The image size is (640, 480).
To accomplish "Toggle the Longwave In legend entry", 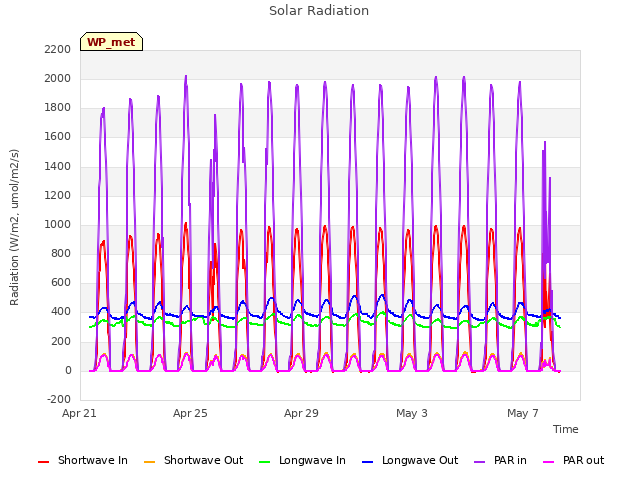I will 302,460.
